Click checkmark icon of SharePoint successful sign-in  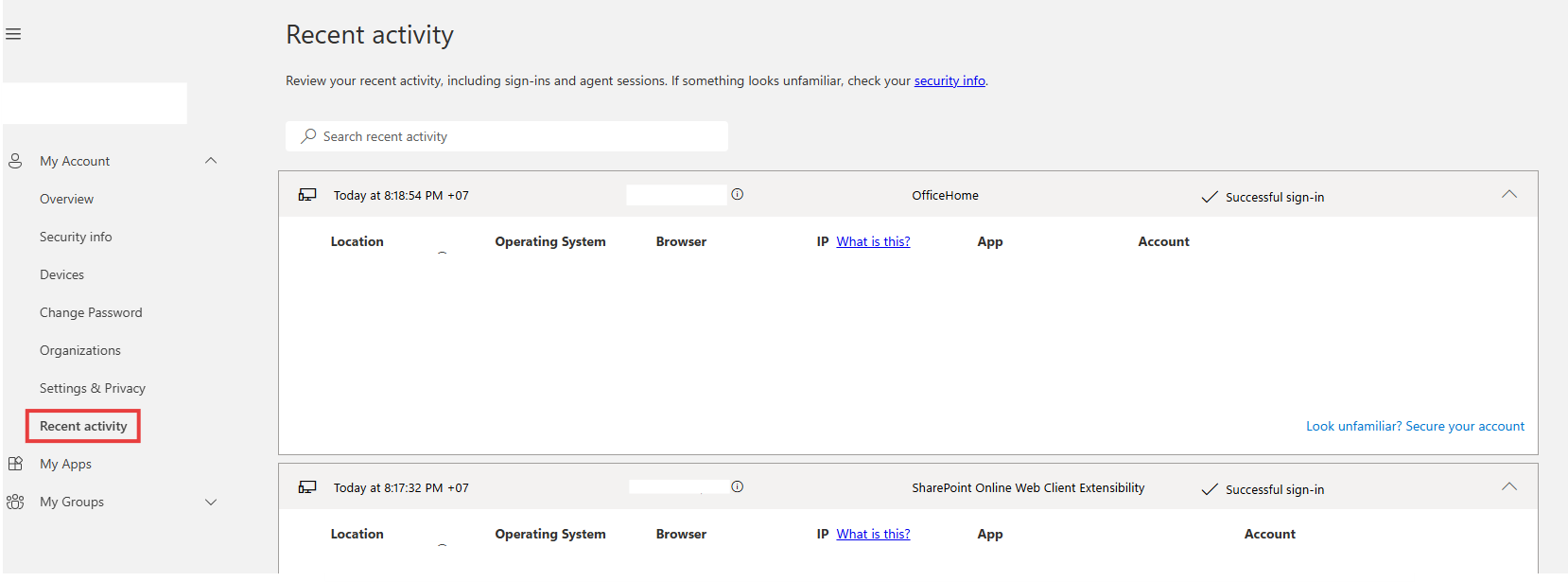[x=1210, y=489]
